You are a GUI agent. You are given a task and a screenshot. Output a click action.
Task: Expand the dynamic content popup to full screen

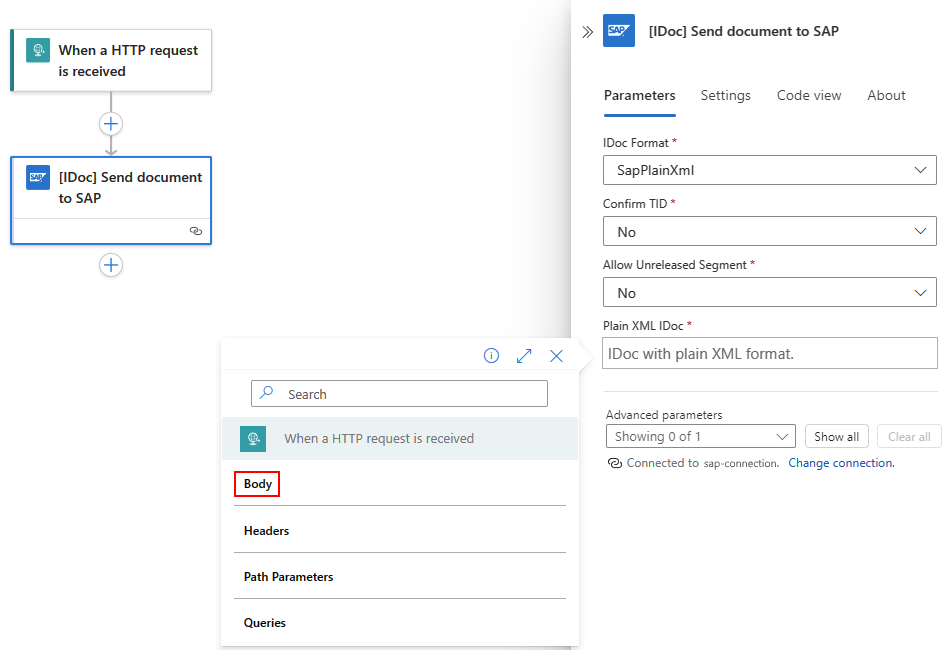point(524,356)
